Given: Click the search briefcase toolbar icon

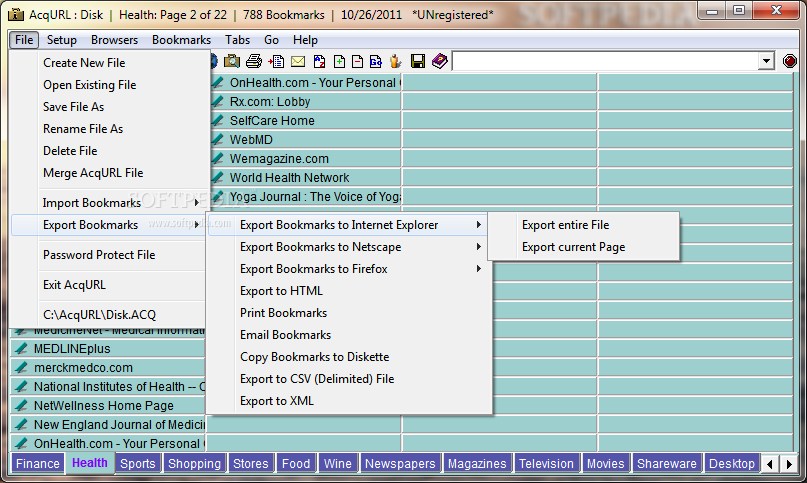Looking at the screenshot, I should tap(232, 61).
